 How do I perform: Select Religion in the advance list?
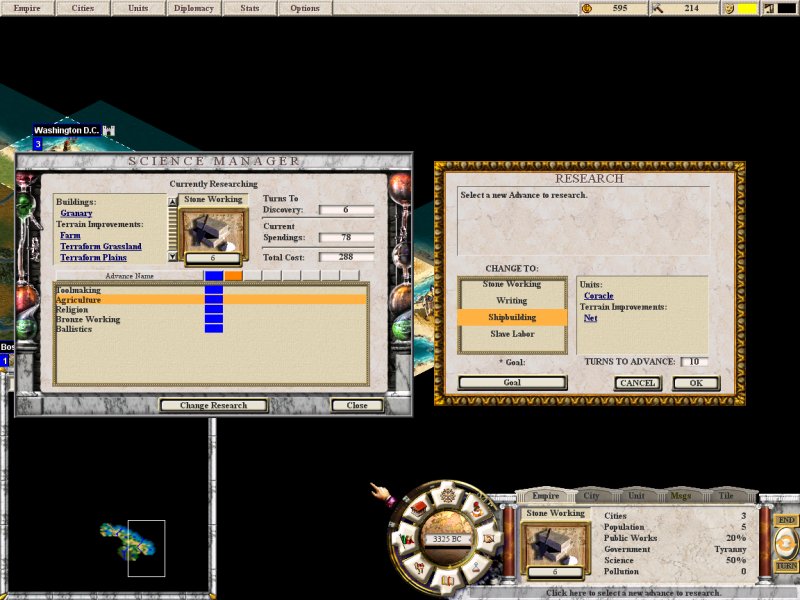(x=211, y=309)
